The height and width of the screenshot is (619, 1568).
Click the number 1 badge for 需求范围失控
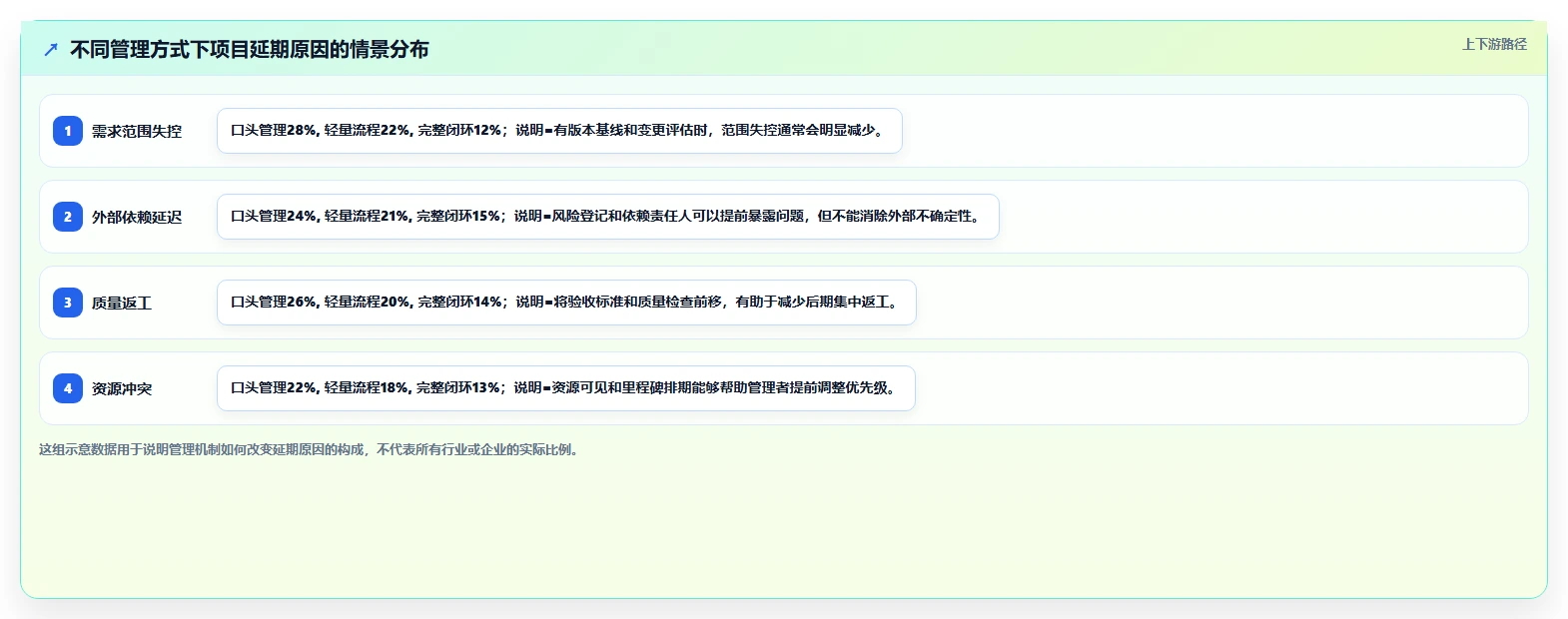68,131
